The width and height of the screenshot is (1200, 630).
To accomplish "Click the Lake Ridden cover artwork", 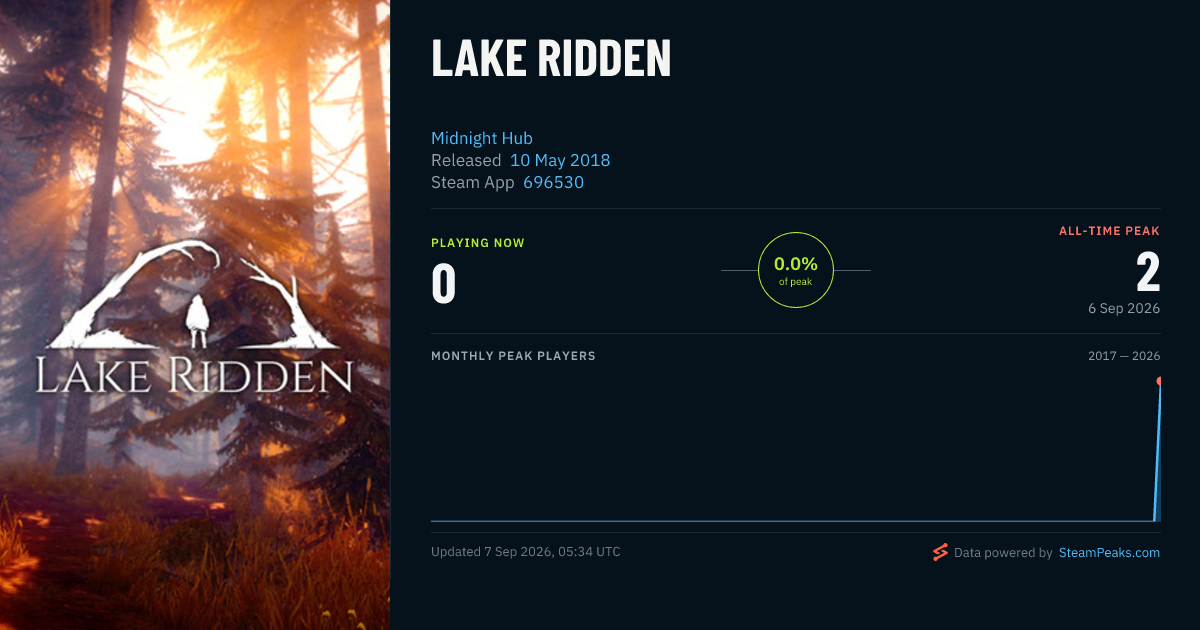I will click(195, 315).
